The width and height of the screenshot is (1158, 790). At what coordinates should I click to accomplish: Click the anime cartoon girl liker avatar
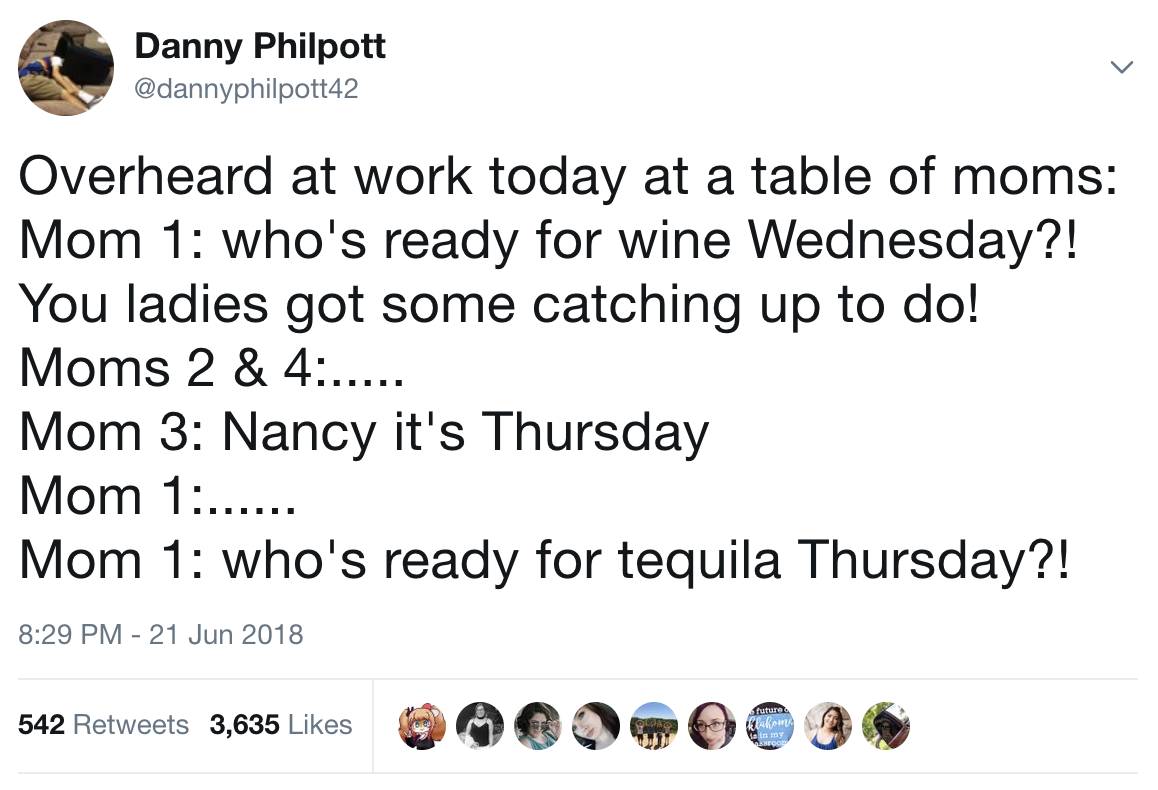coord(422,726)
